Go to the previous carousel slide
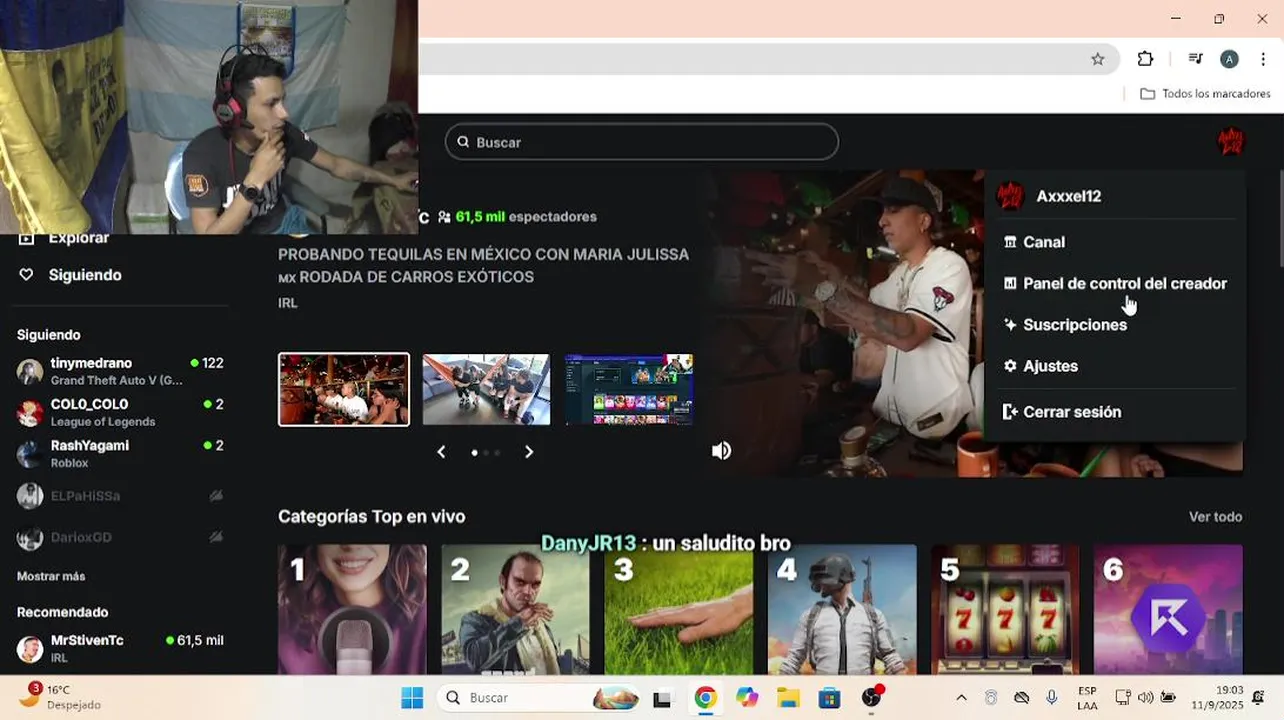Viewport: 1284px width, 720px height. tap(441, 452)
